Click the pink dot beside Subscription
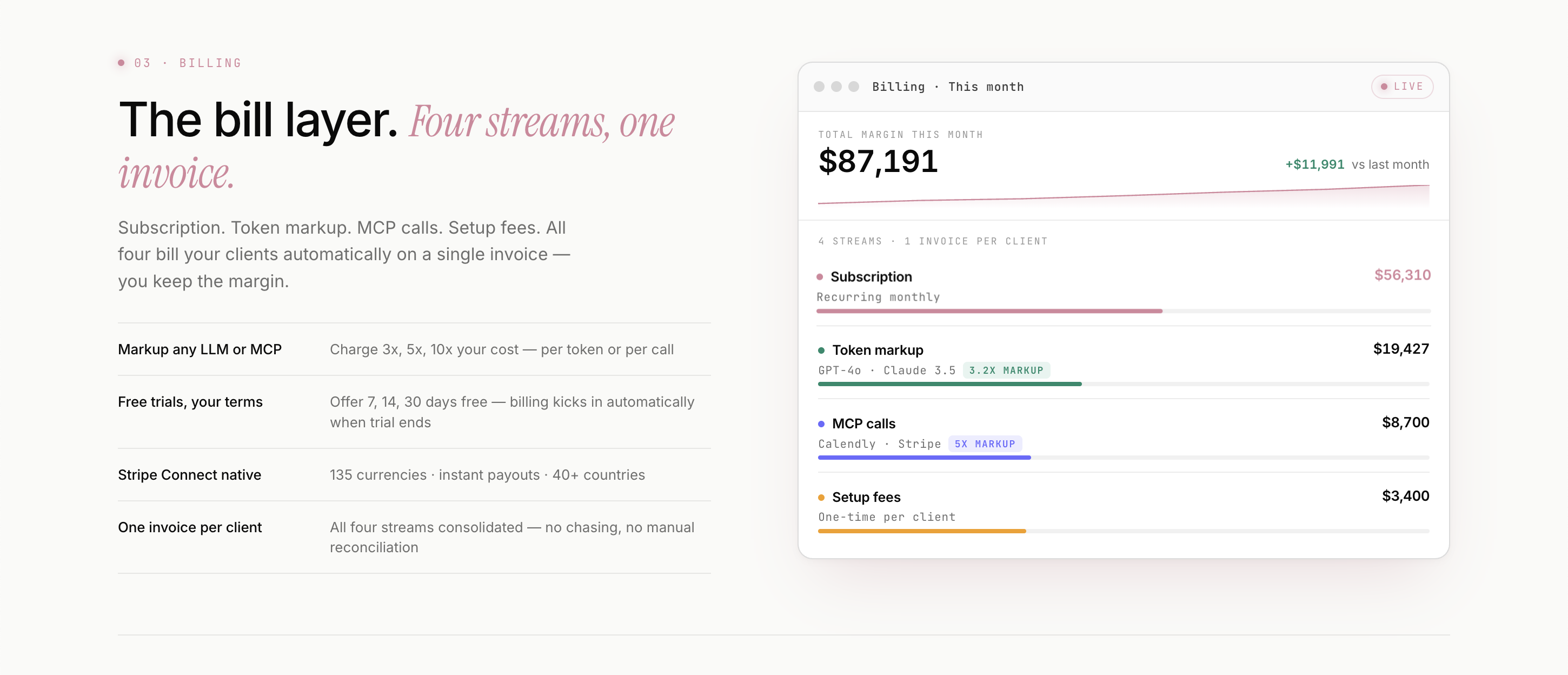 pyautogui.click(x=819, y=277)
